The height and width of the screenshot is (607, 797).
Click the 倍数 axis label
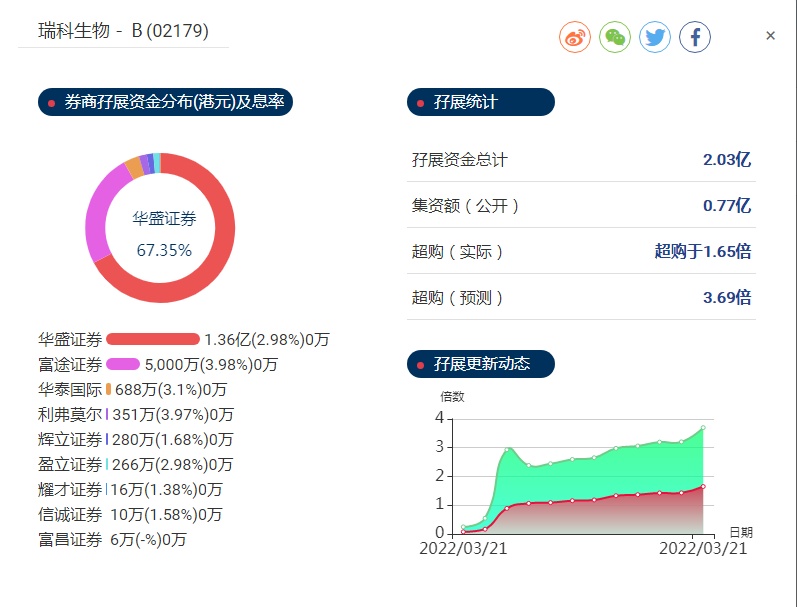[452, 397]
